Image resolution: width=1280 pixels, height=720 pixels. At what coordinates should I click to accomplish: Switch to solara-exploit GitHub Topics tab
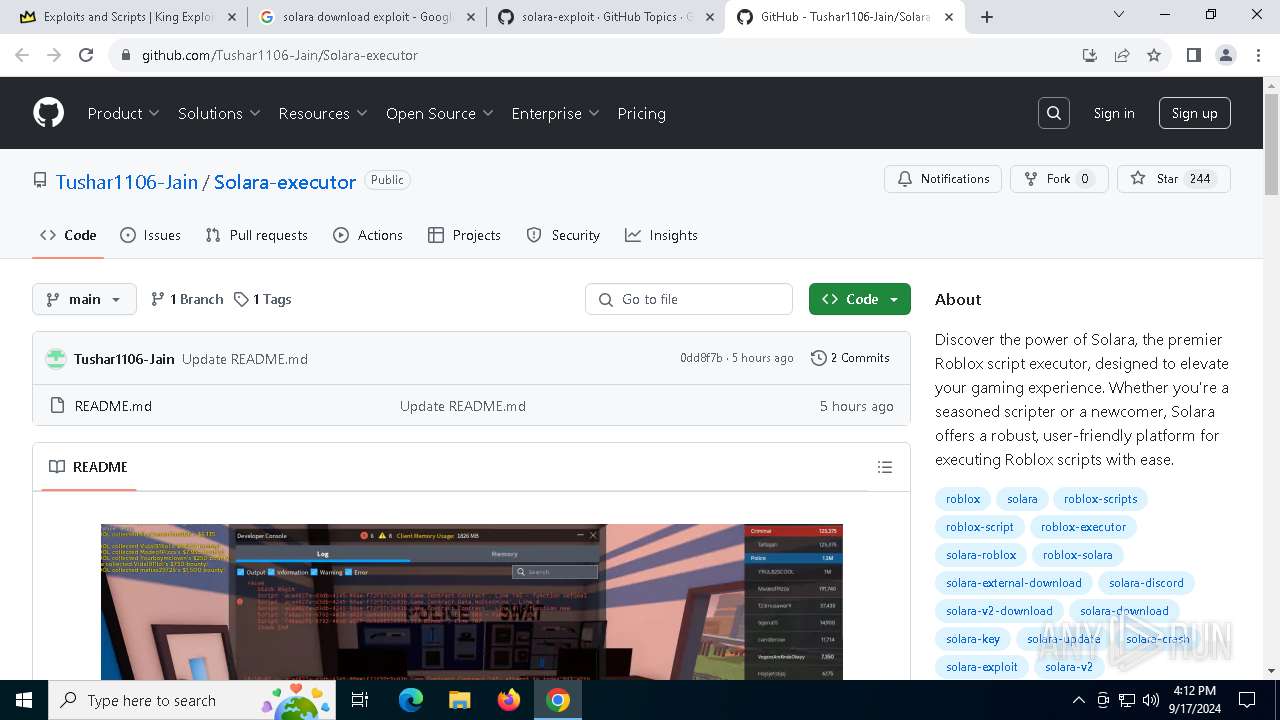pos(606,17)
